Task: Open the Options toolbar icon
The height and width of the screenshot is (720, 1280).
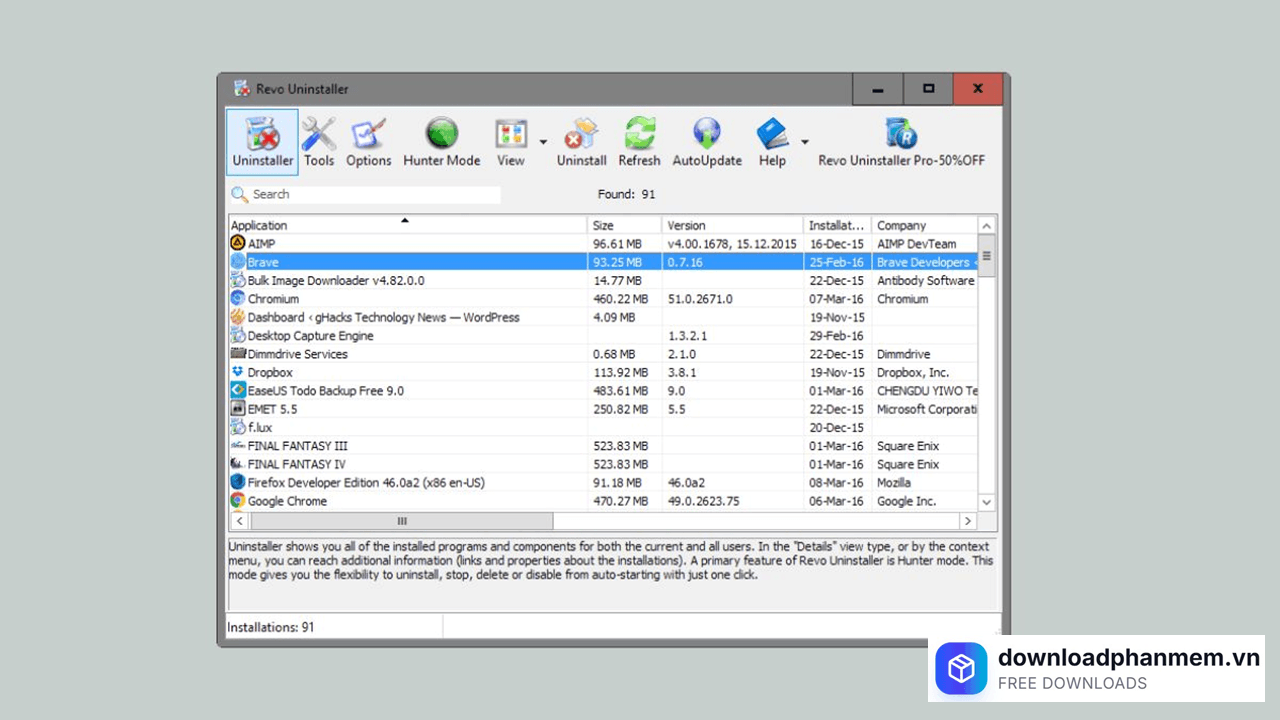Action: pyautogui.click(x=369, y=142)
